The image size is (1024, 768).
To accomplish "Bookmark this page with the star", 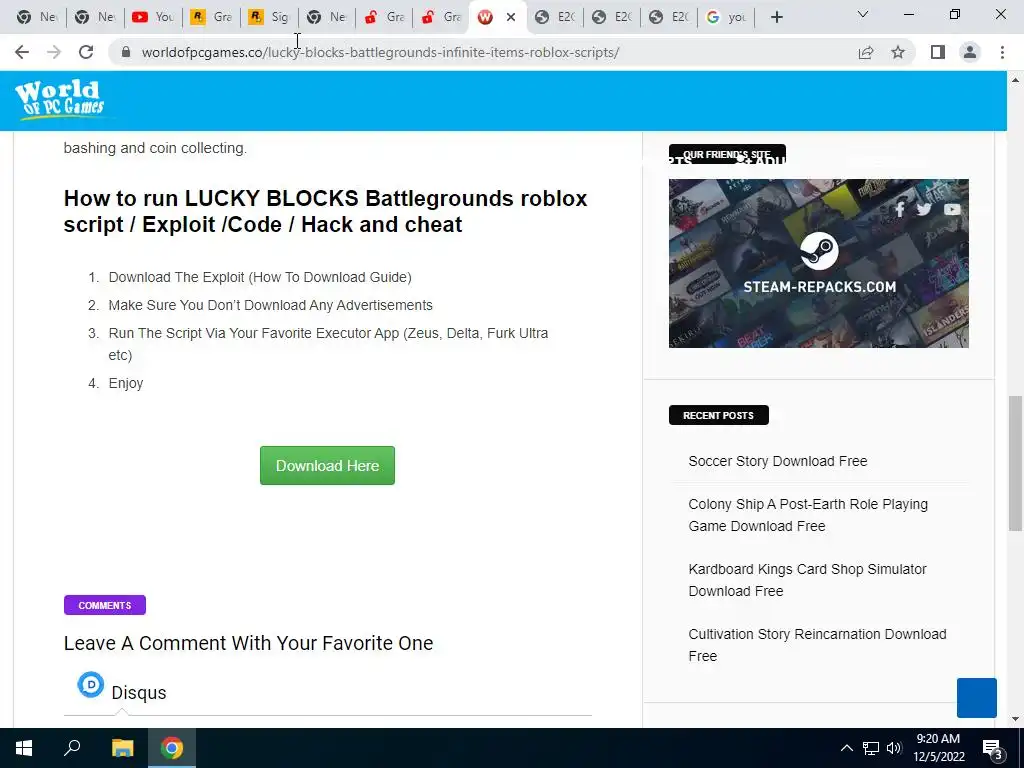I will click(x=898, y=52).
